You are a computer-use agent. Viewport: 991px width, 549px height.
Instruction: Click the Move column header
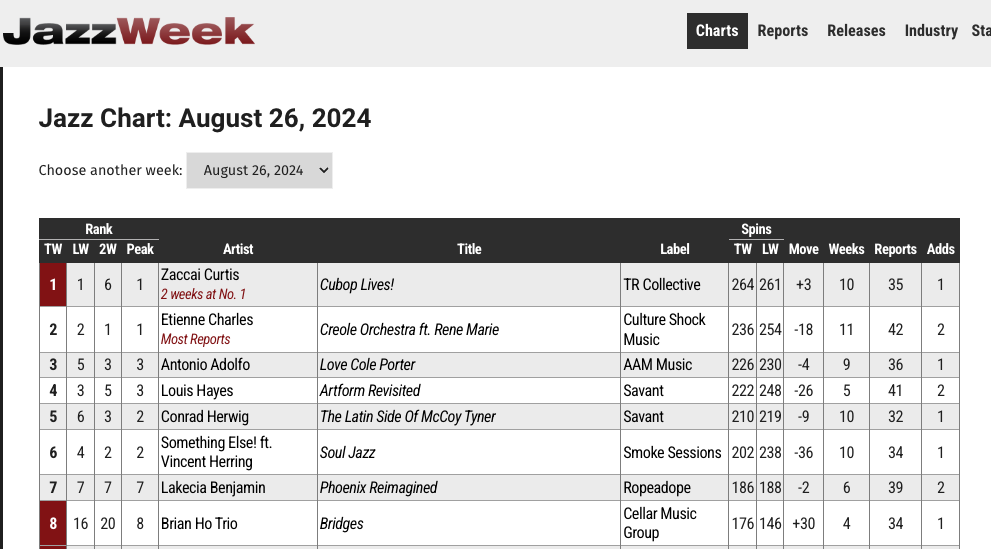(x=803, y=249)
